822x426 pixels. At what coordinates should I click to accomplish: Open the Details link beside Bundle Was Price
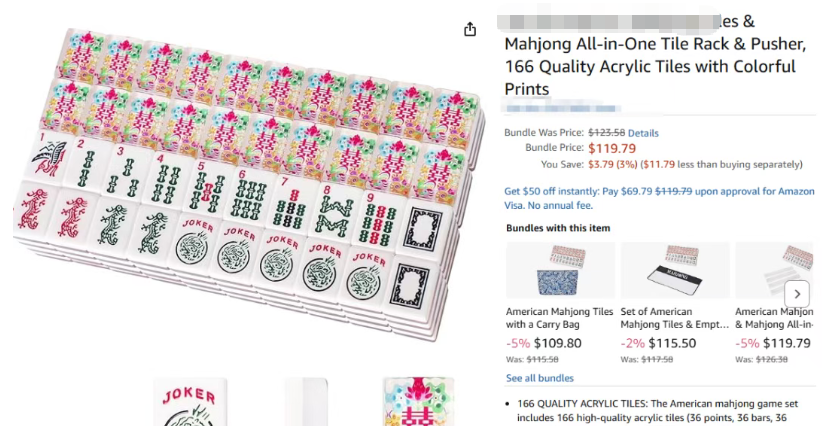pyautogui.click(x=643, y=133)
